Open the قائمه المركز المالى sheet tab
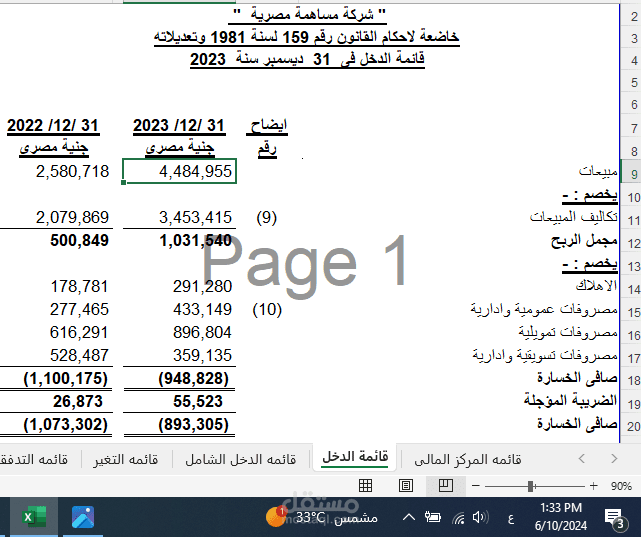641x537 pixels. 468,460
